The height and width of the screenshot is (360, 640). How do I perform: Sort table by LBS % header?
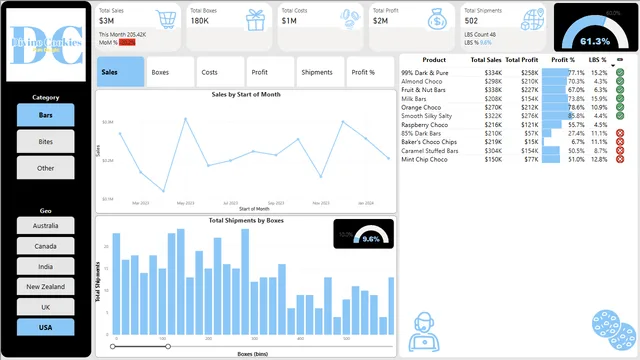pos(597,60)
